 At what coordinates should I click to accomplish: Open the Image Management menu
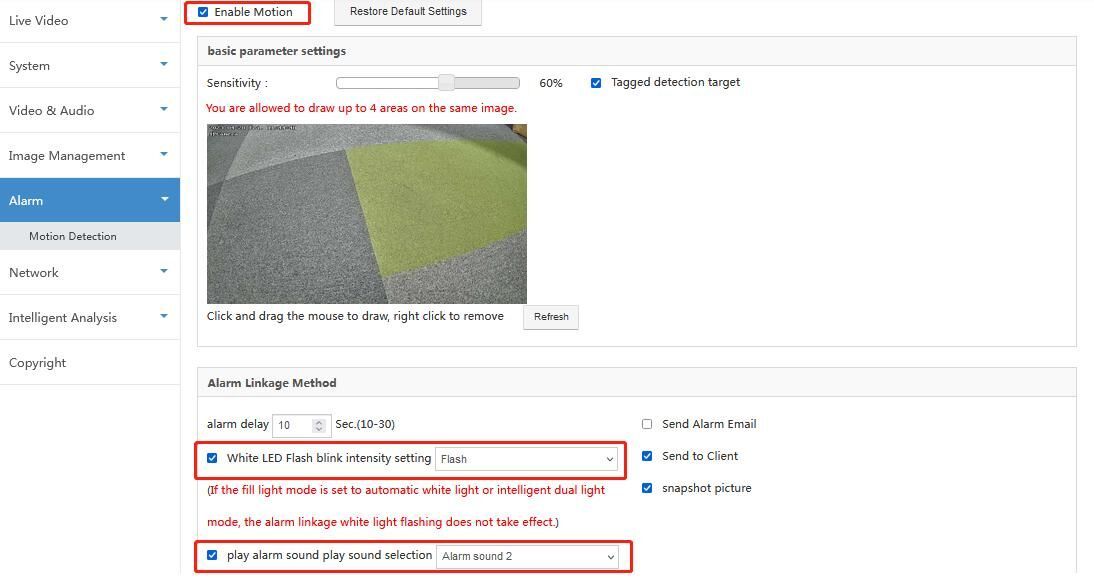(x=67, y=155)
